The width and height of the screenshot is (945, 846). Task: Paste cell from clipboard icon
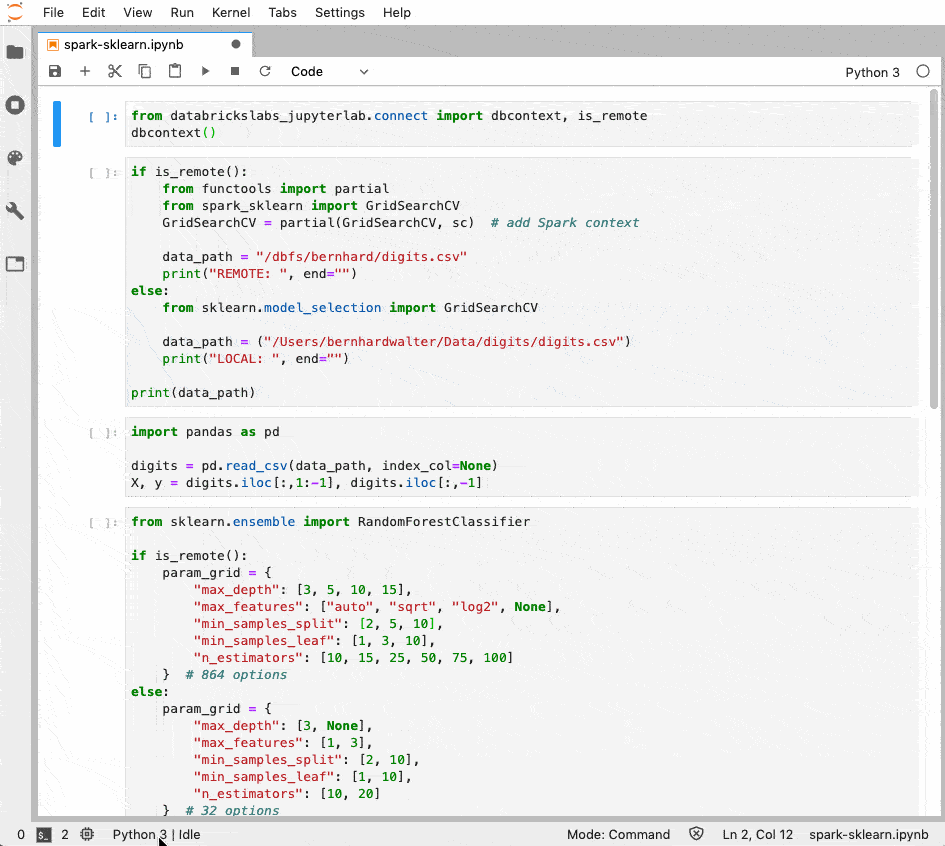175,72
